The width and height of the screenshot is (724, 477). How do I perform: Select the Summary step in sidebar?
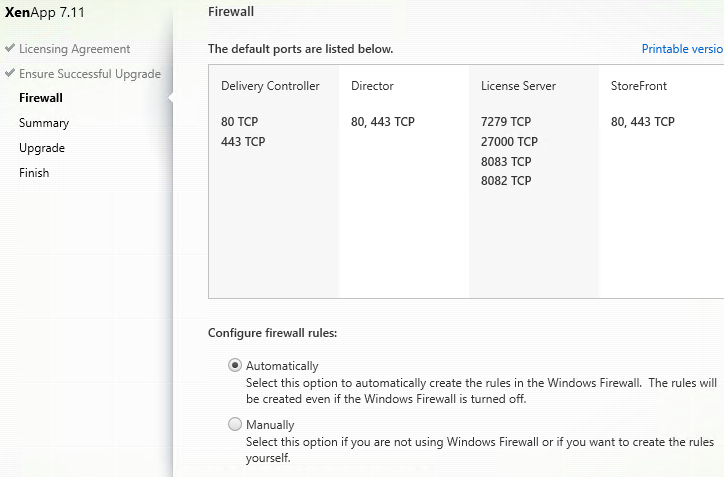44,123
